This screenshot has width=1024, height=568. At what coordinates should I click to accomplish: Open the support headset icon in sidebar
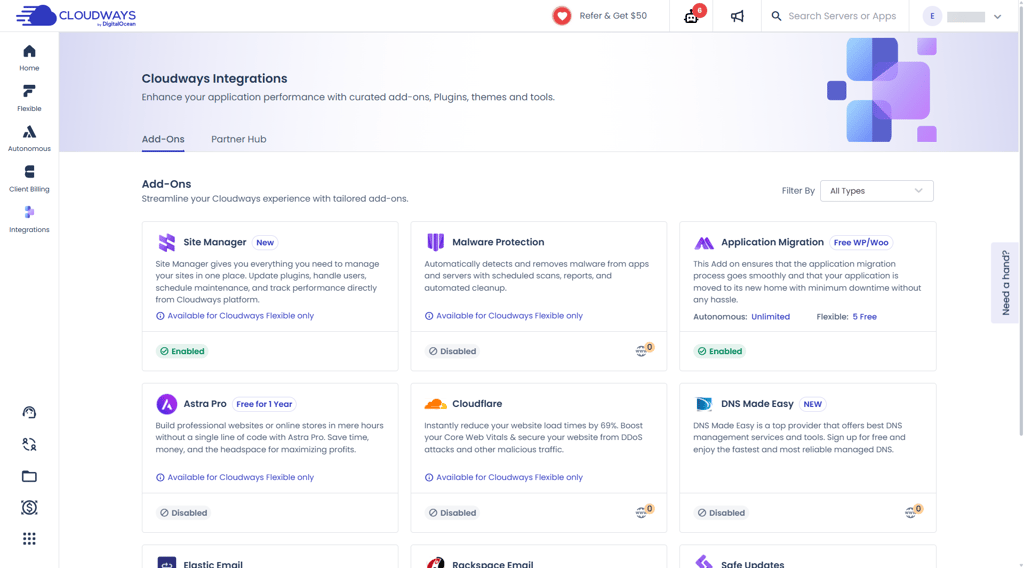click(x=29, y=413)
